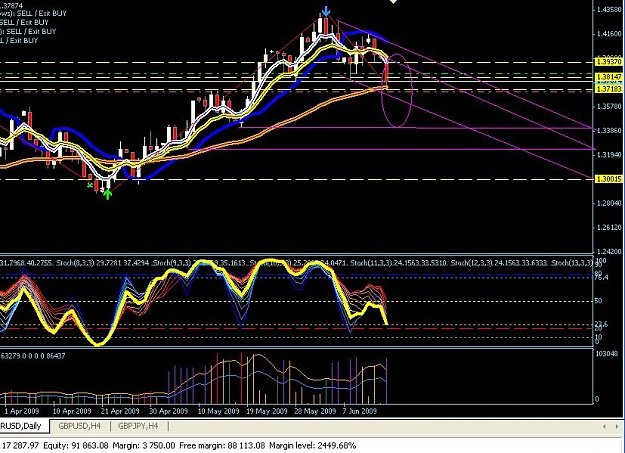
Task: Click the 30 Apr 2009 date label
Action: 168,411
